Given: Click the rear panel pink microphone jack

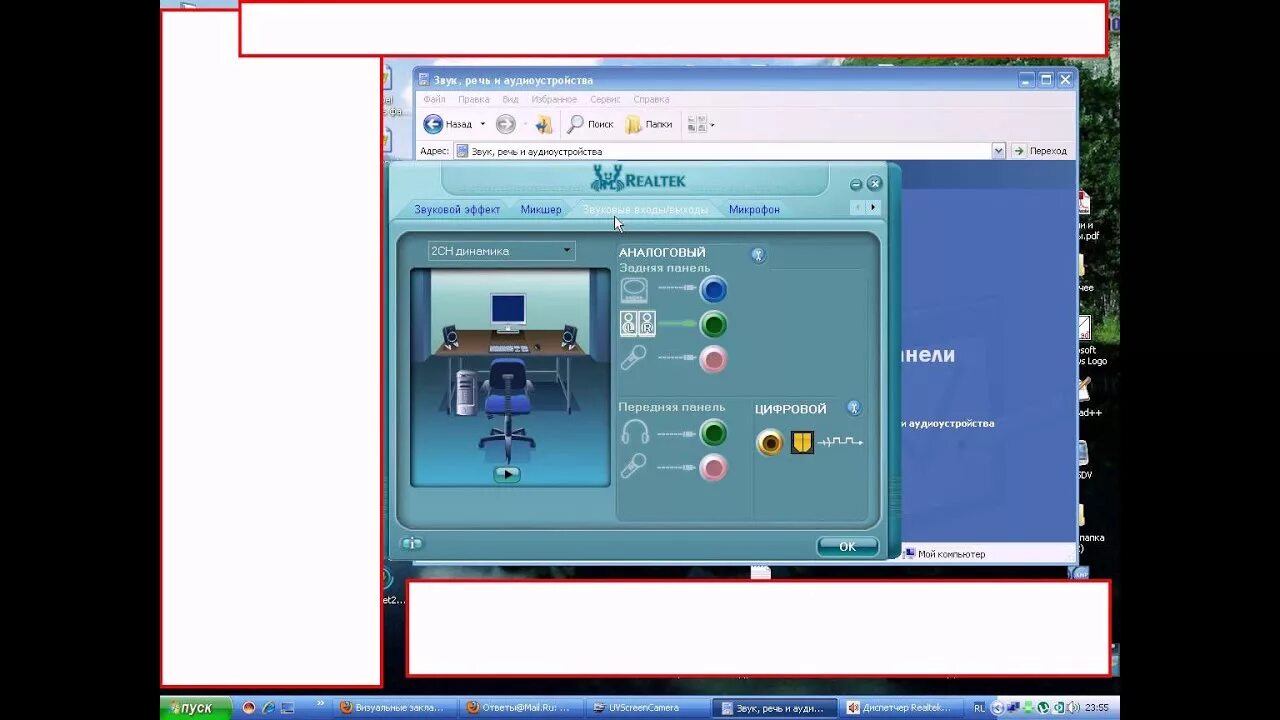Looking at the screenshot, I should [x=713, y=359].
